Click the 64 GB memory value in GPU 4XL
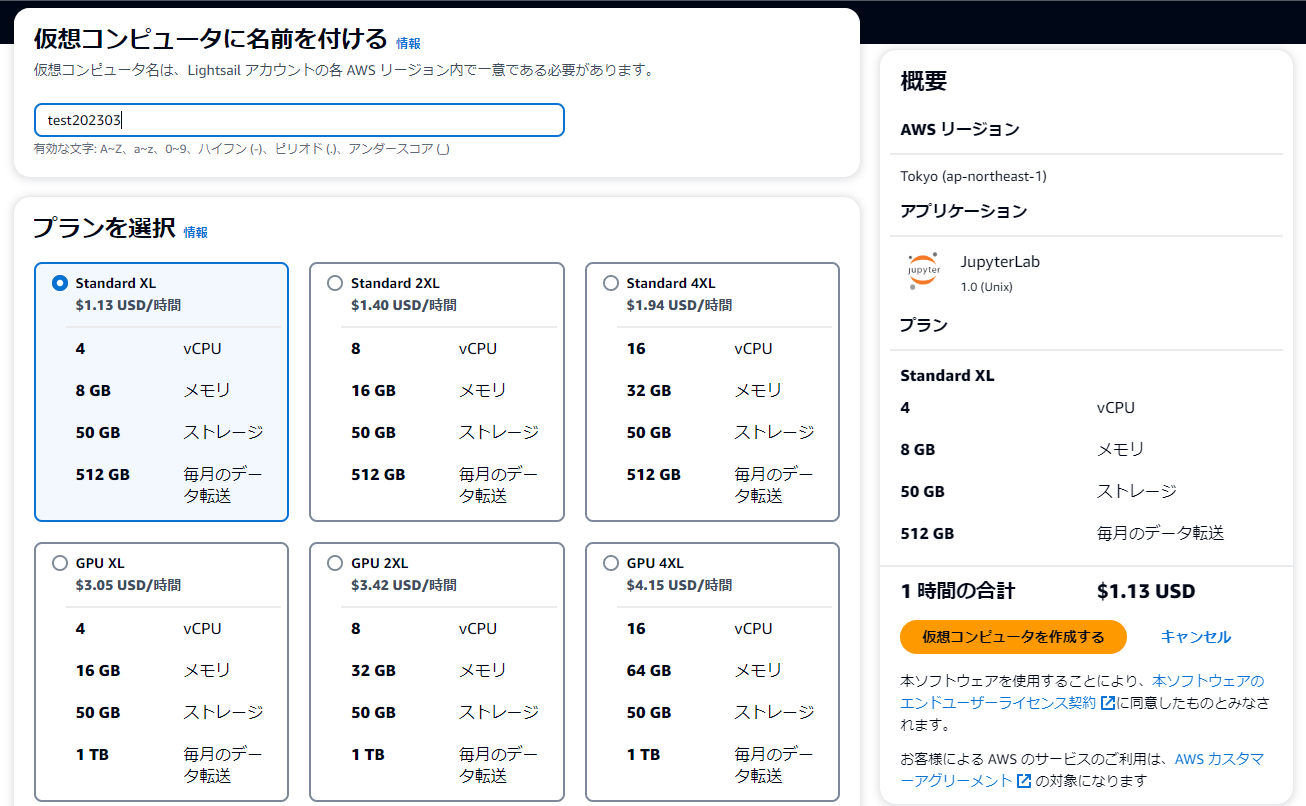Viewport: 1306px width, 806px height. [649, 670]
